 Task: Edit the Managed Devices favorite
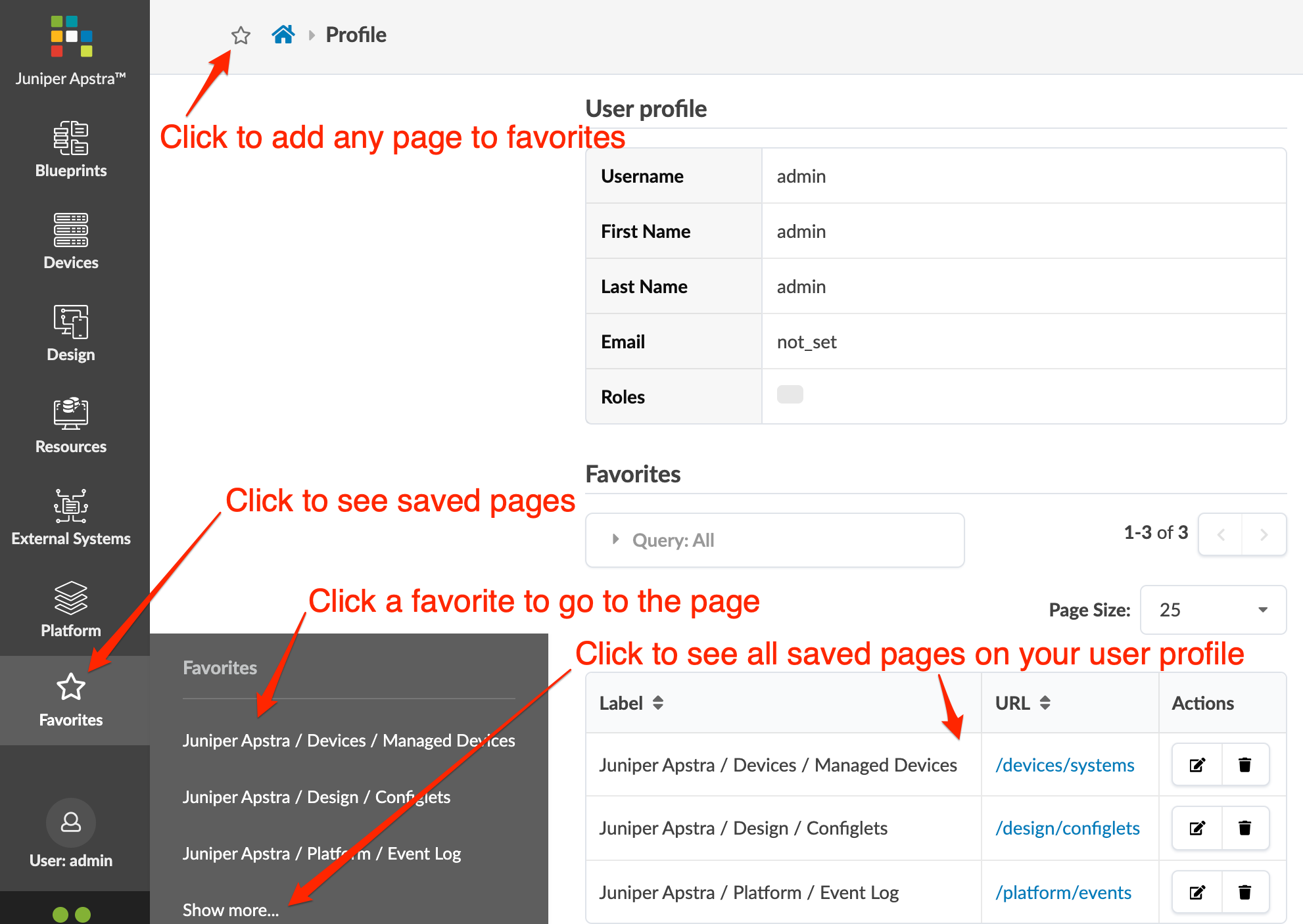(x=1197, y=765)
